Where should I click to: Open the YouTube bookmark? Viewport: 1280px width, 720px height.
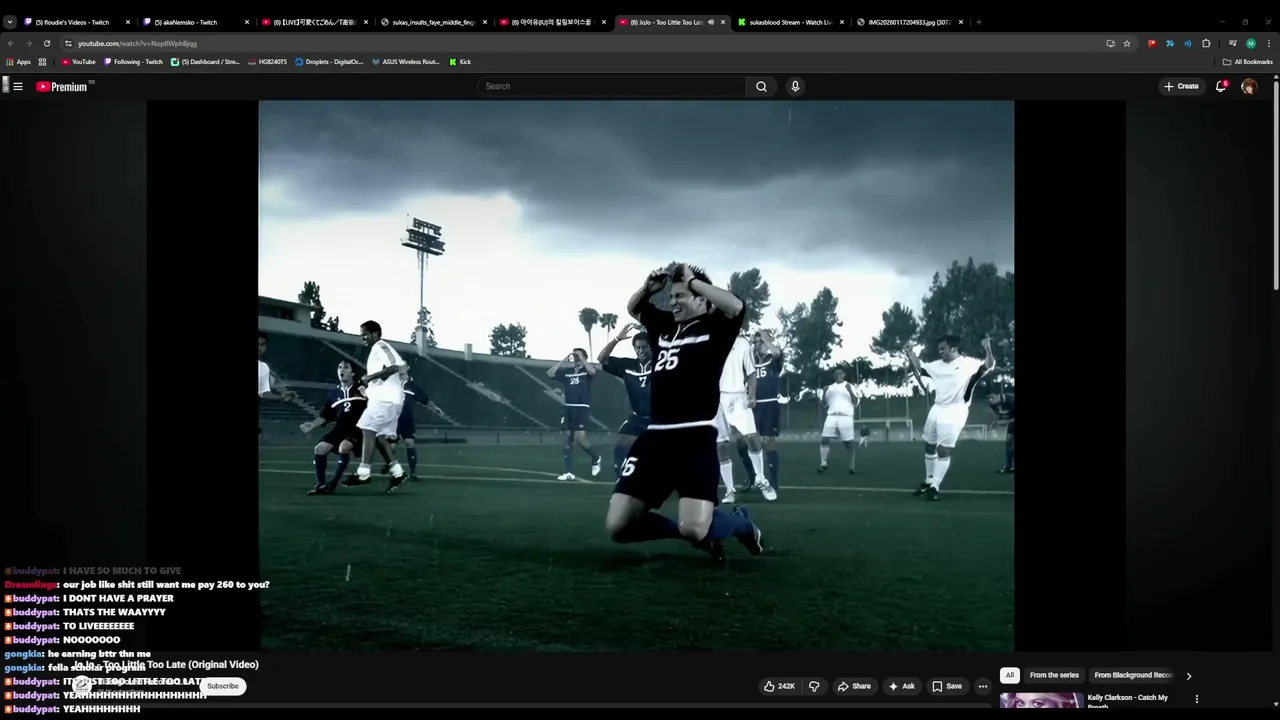click(78, 62)
